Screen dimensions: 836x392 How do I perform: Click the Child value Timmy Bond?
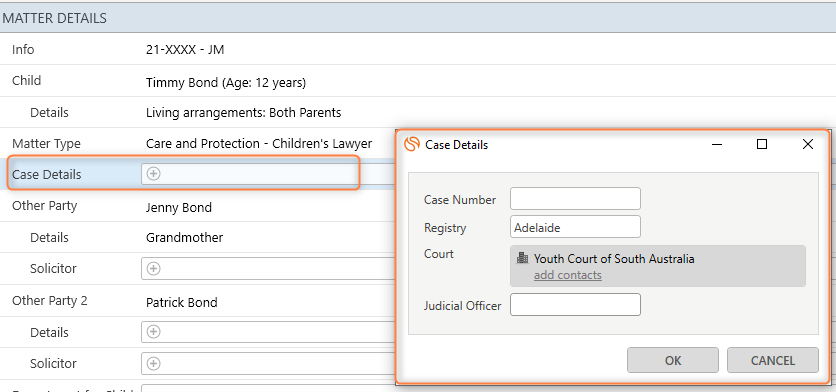pyautogui.click(x=226, y=83)
